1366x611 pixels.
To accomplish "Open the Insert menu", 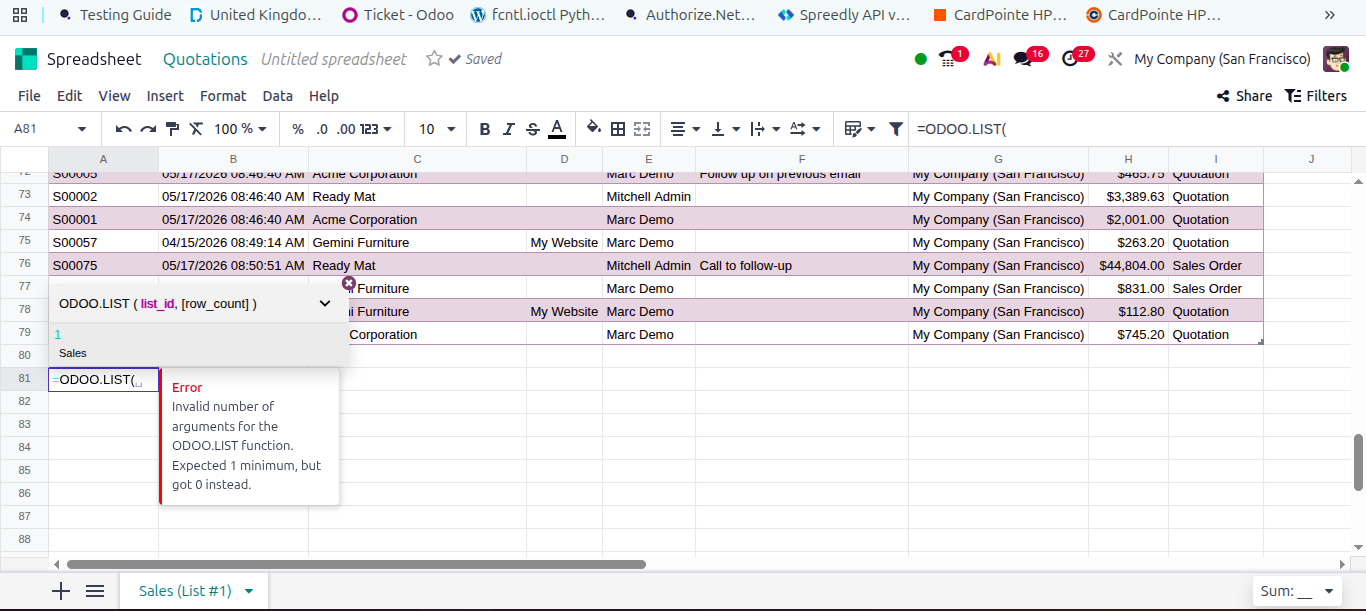I will 165,96.
